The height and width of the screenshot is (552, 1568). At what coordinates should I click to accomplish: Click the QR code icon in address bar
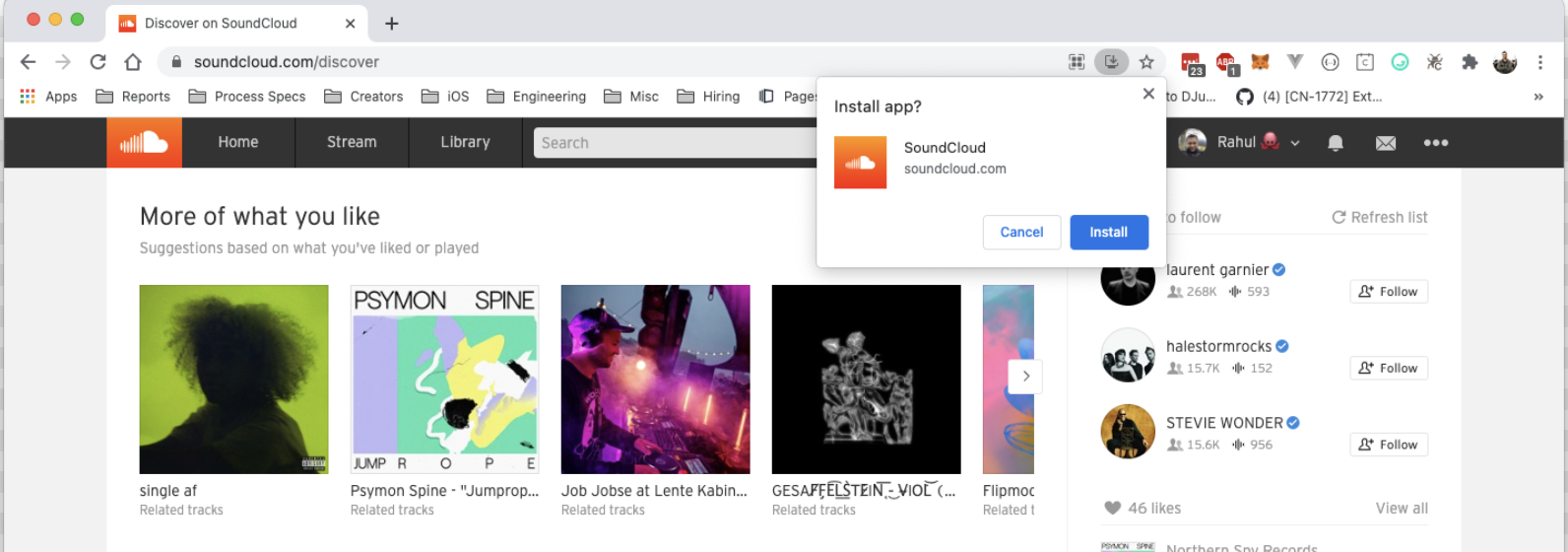pyautogui.click(x=1077, y=62)
